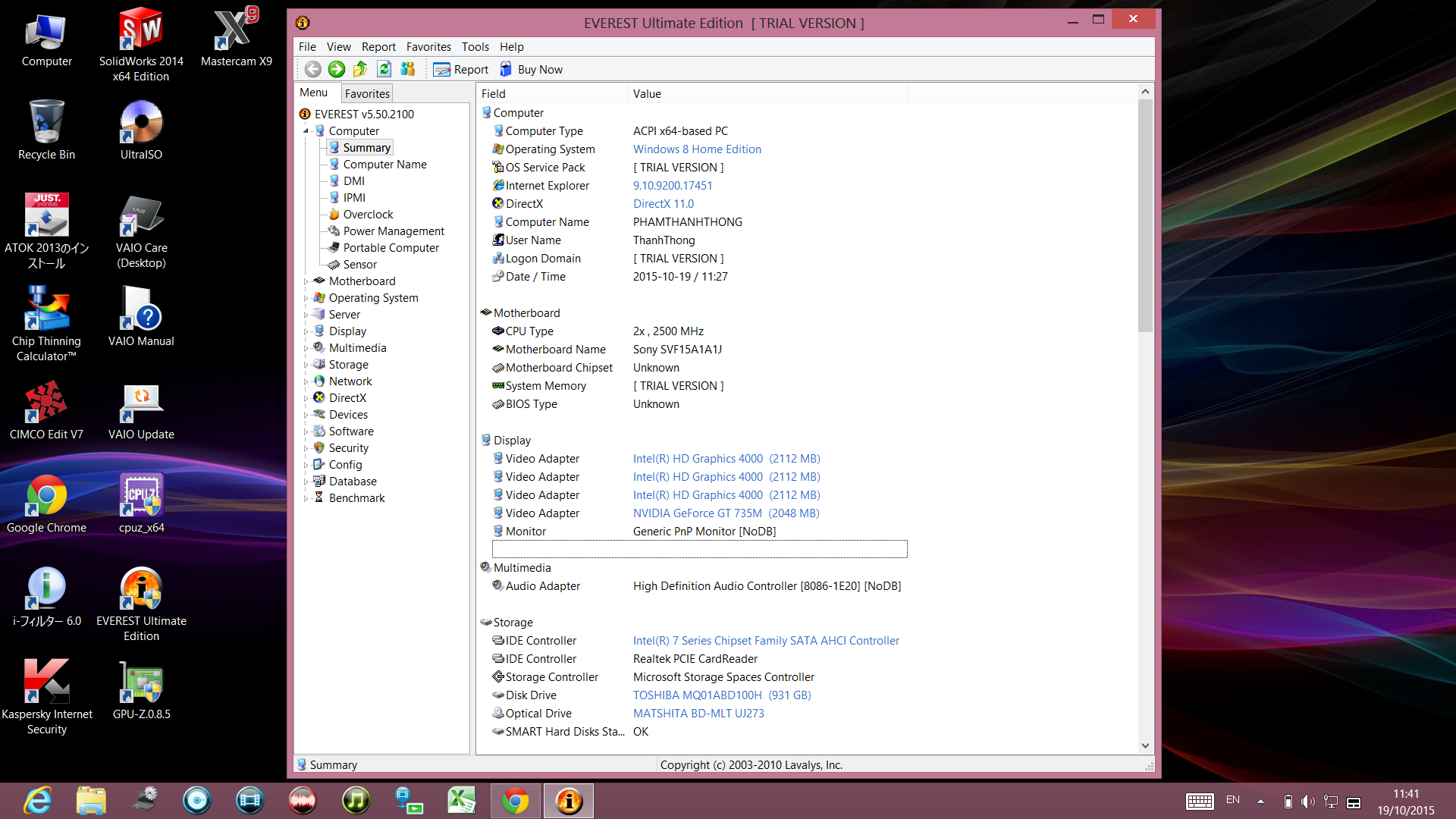This screenshot has width=1456, height=819.
Task: Click the green Forward arrow icon
Action: pos(337,69)
